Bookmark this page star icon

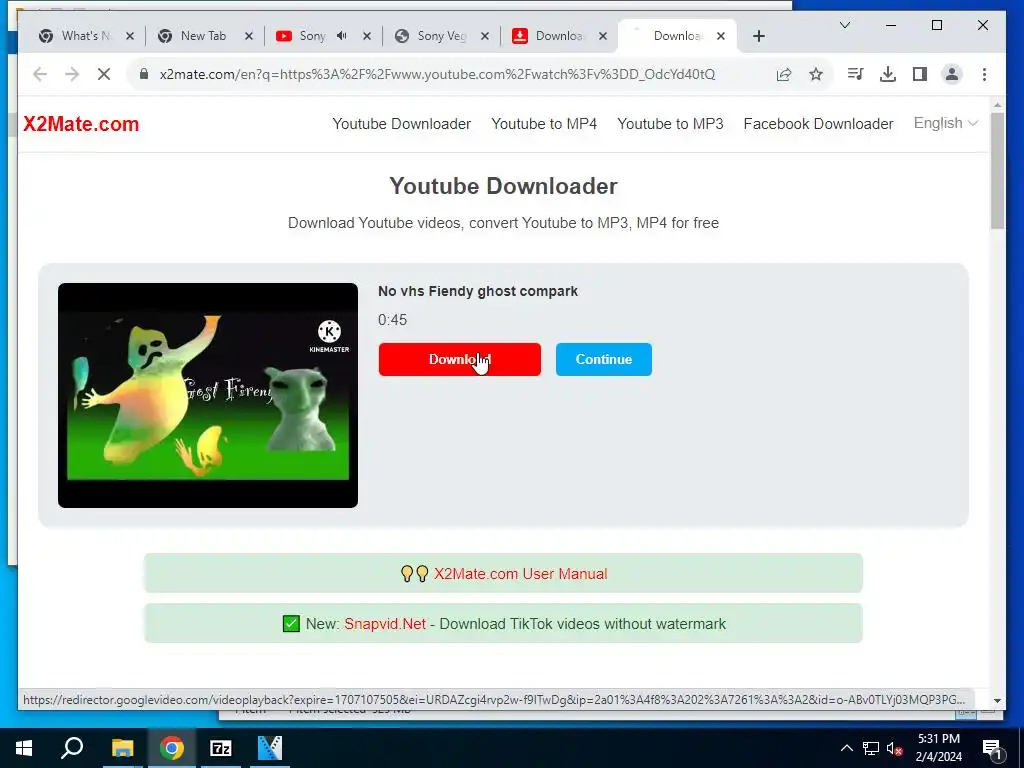(816, 74)
